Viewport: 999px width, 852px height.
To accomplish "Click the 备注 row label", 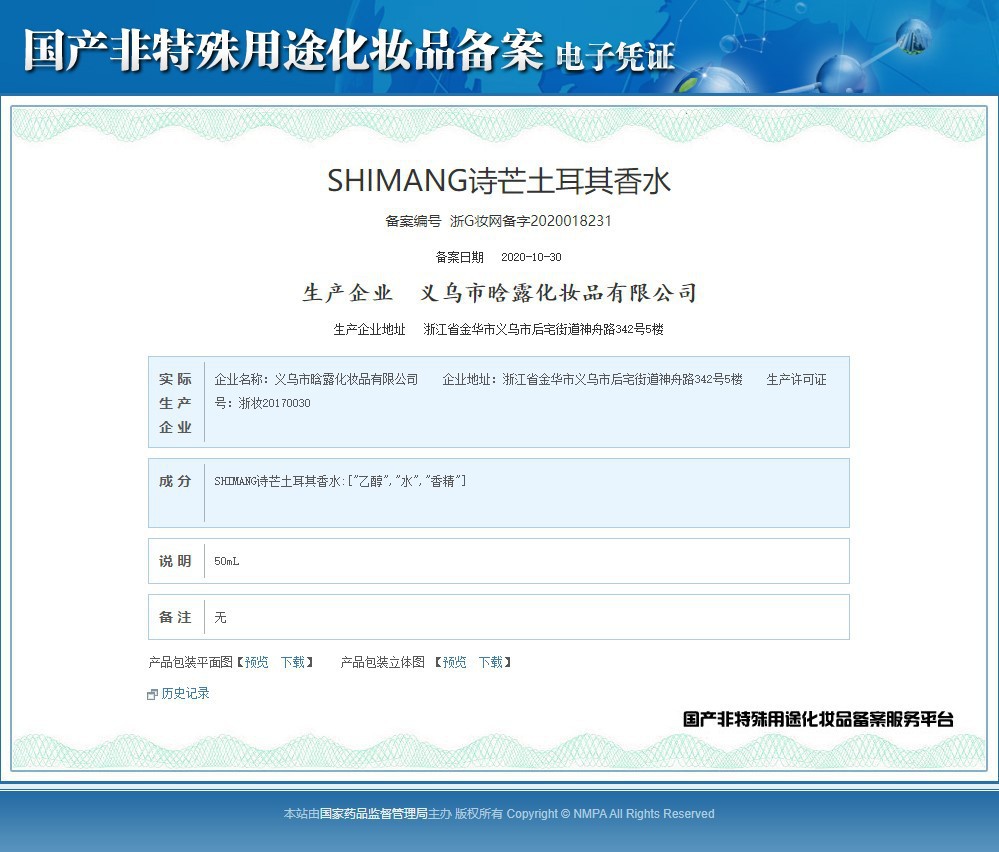I will [x=175, y=617].
